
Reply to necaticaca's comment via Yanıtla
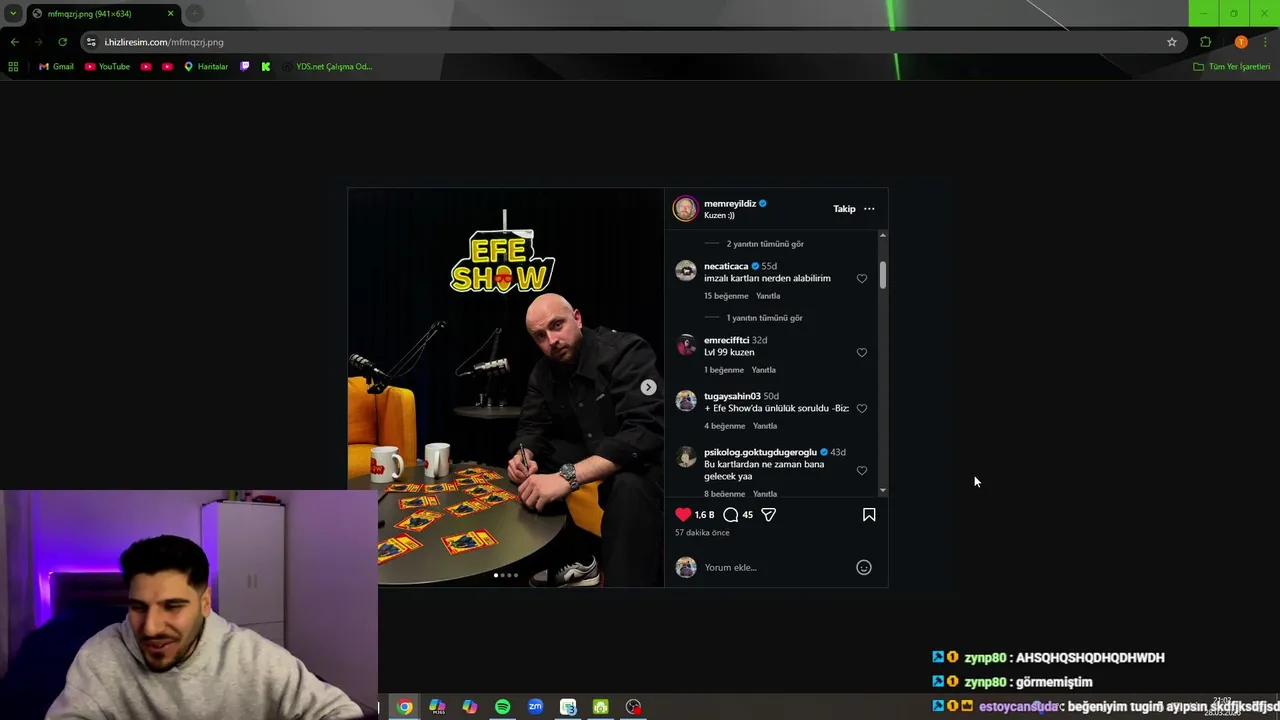pos(768,296)
